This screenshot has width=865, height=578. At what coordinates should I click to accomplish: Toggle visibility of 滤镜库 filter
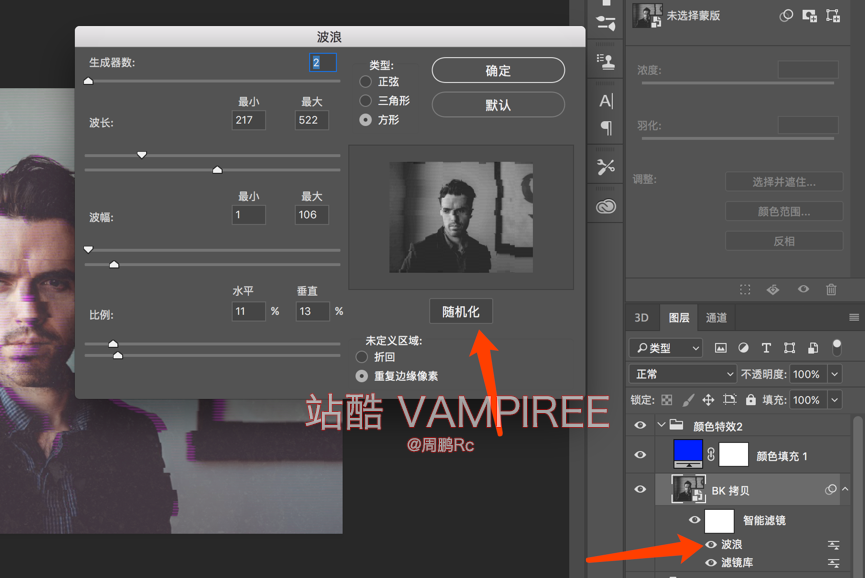[711, 563]
